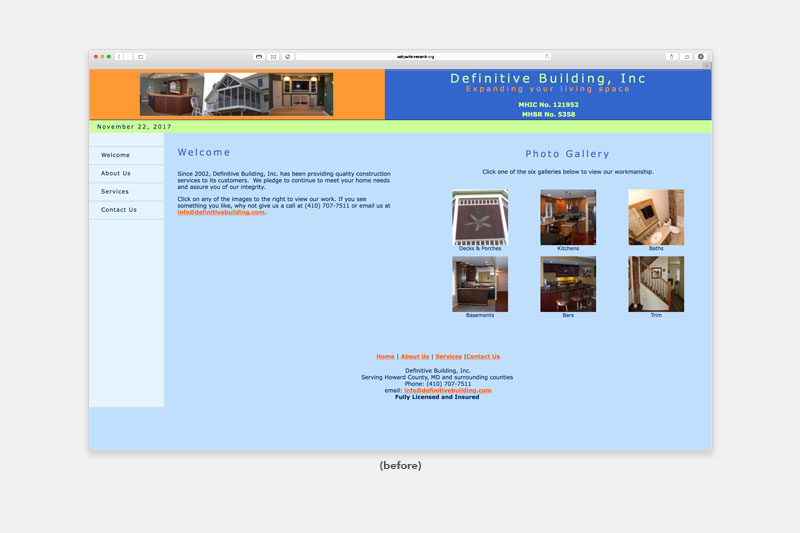Screen dimensions: 800x533
Task: Select About Us in the sidebar menu
Action: [x=115, y=173]
